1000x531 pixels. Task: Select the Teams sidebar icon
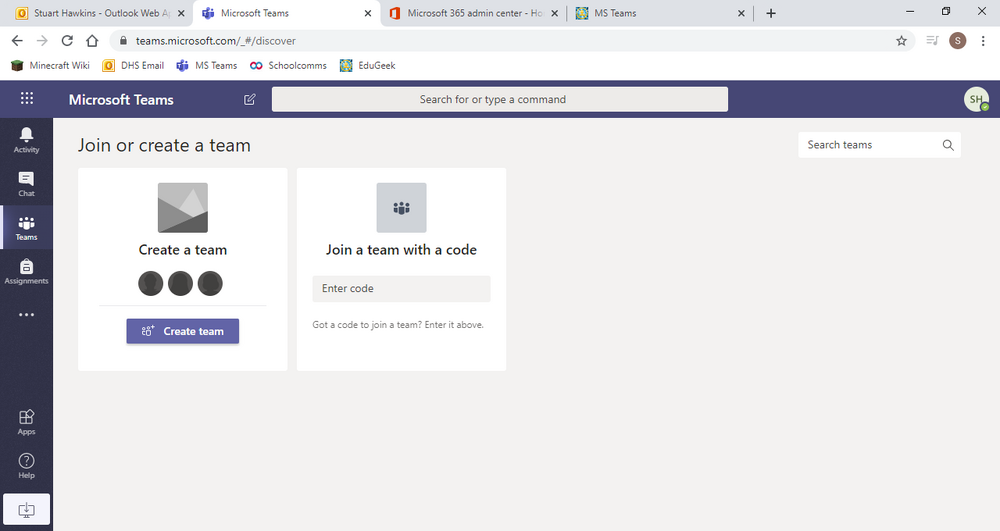26,228
